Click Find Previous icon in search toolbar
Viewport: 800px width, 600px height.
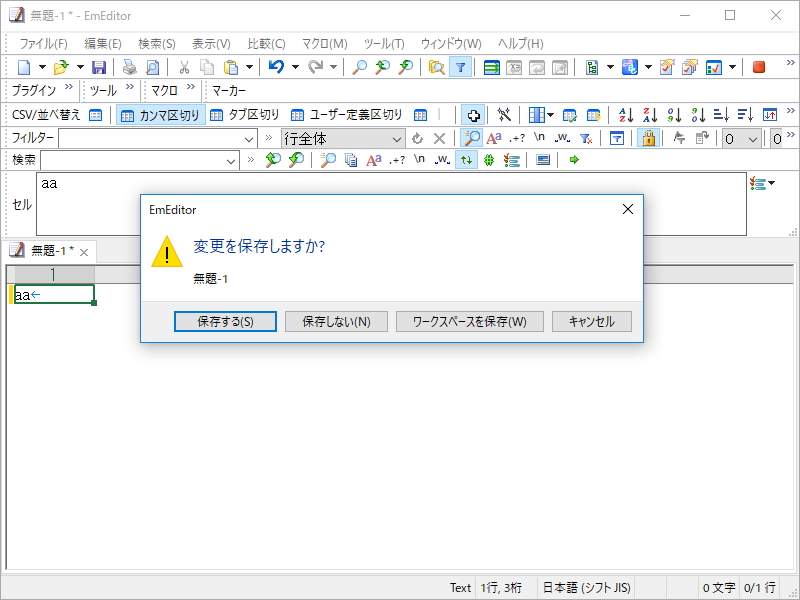(273, 160)
